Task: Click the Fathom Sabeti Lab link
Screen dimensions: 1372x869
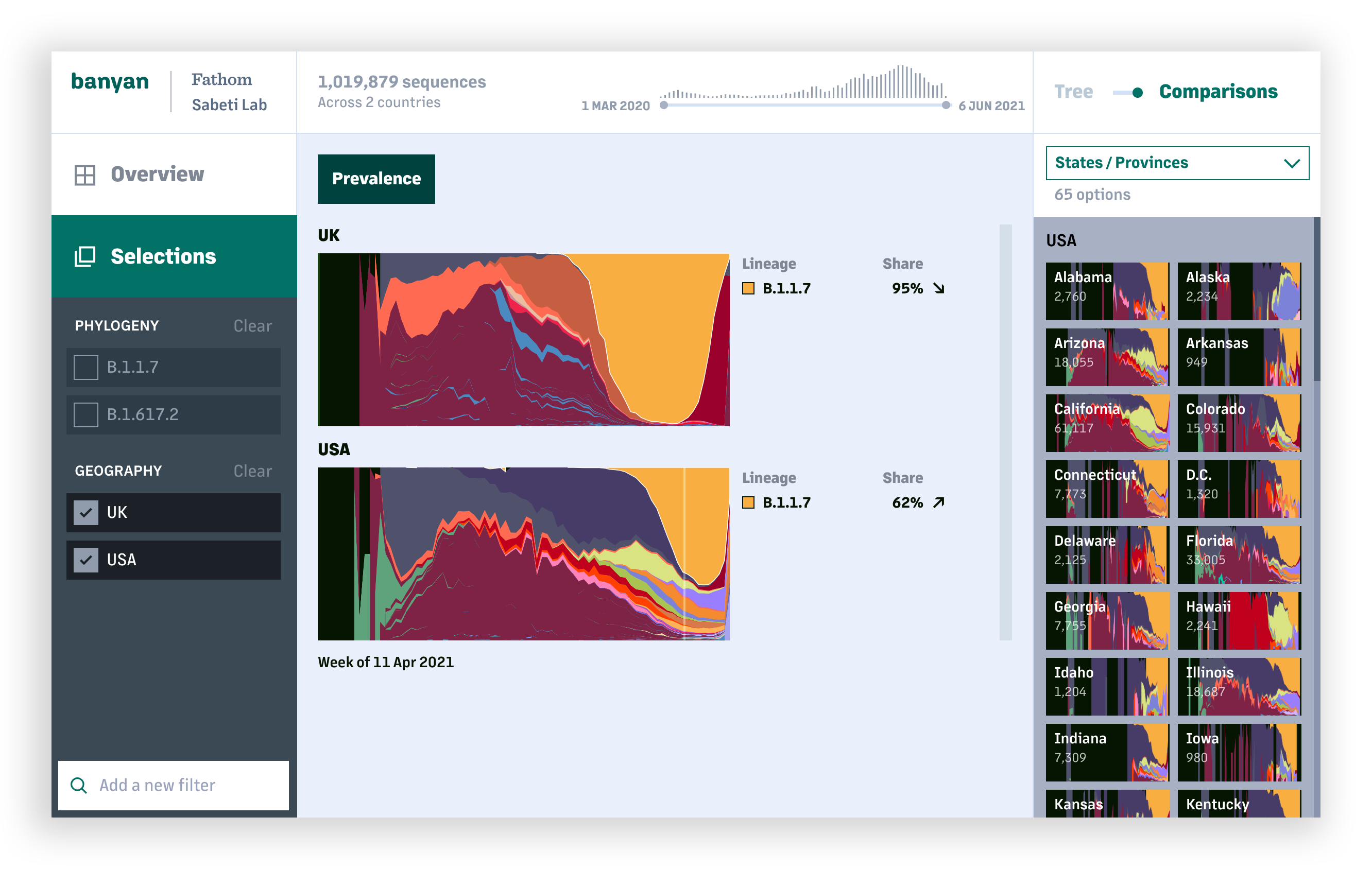Action: pyautogui.click(x=229, y=92)
